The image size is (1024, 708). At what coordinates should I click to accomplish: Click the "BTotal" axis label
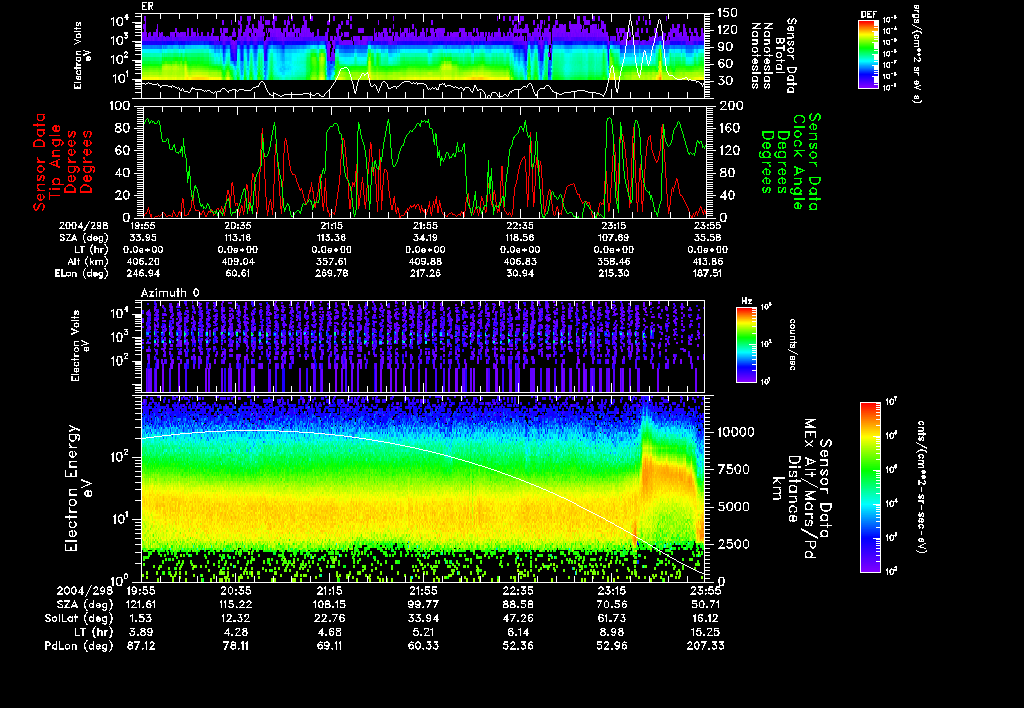click(x=780, y=55)
